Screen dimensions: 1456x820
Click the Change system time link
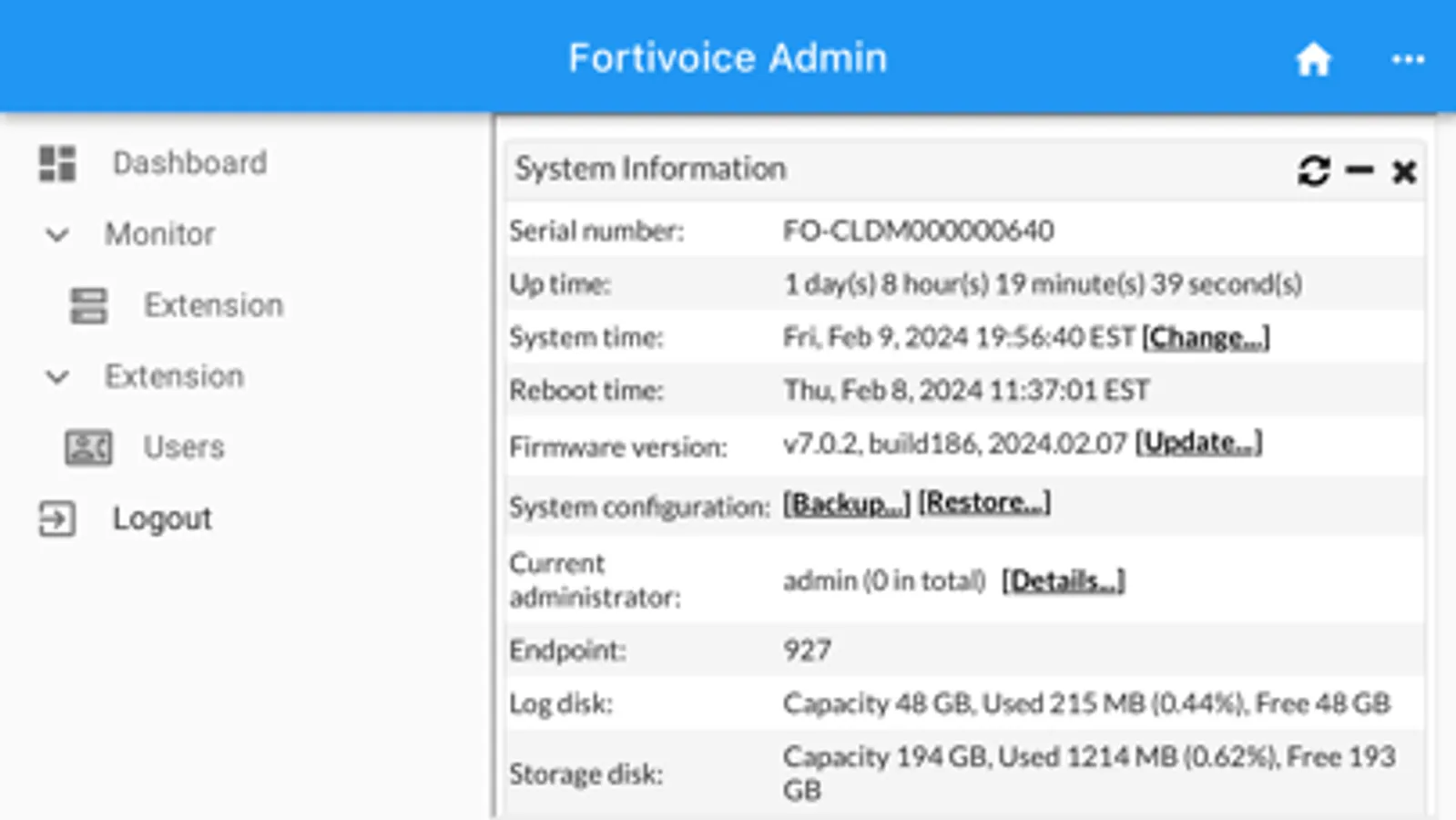pyautogui.click(x=1206, y=338)
